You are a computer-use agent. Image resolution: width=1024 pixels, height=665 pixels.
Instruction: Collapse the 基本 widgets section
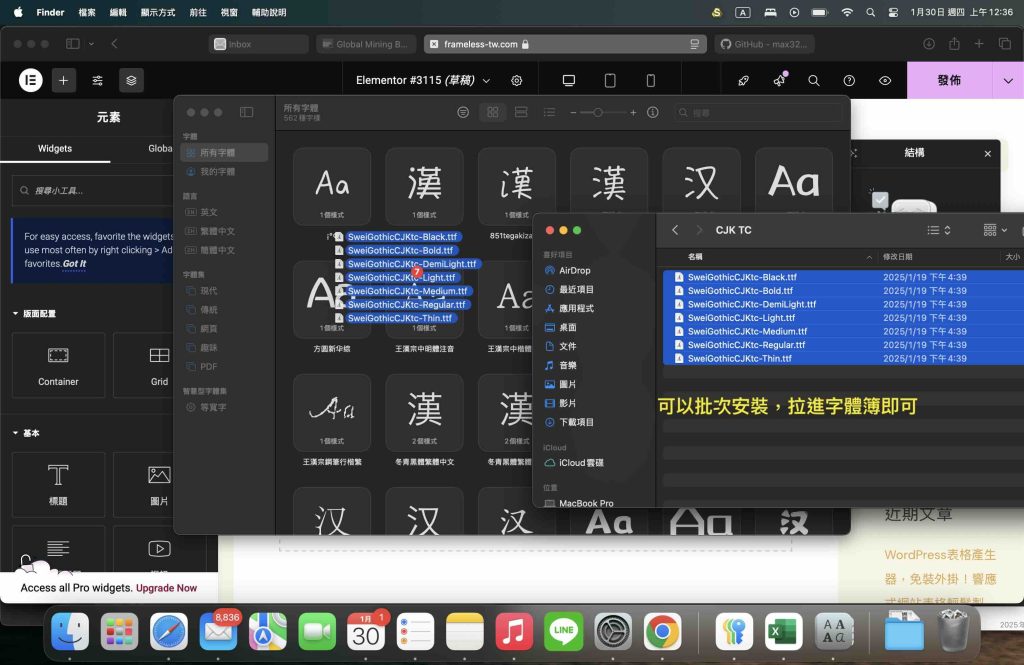pyautogui.click(x=26, y=433)
